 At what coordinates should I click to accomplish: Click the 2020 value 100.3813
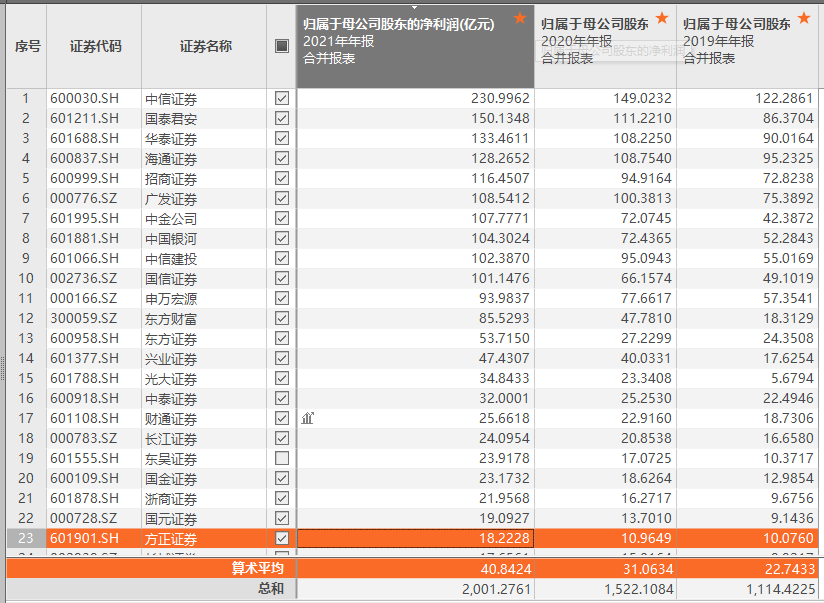[x=642, y=198]
